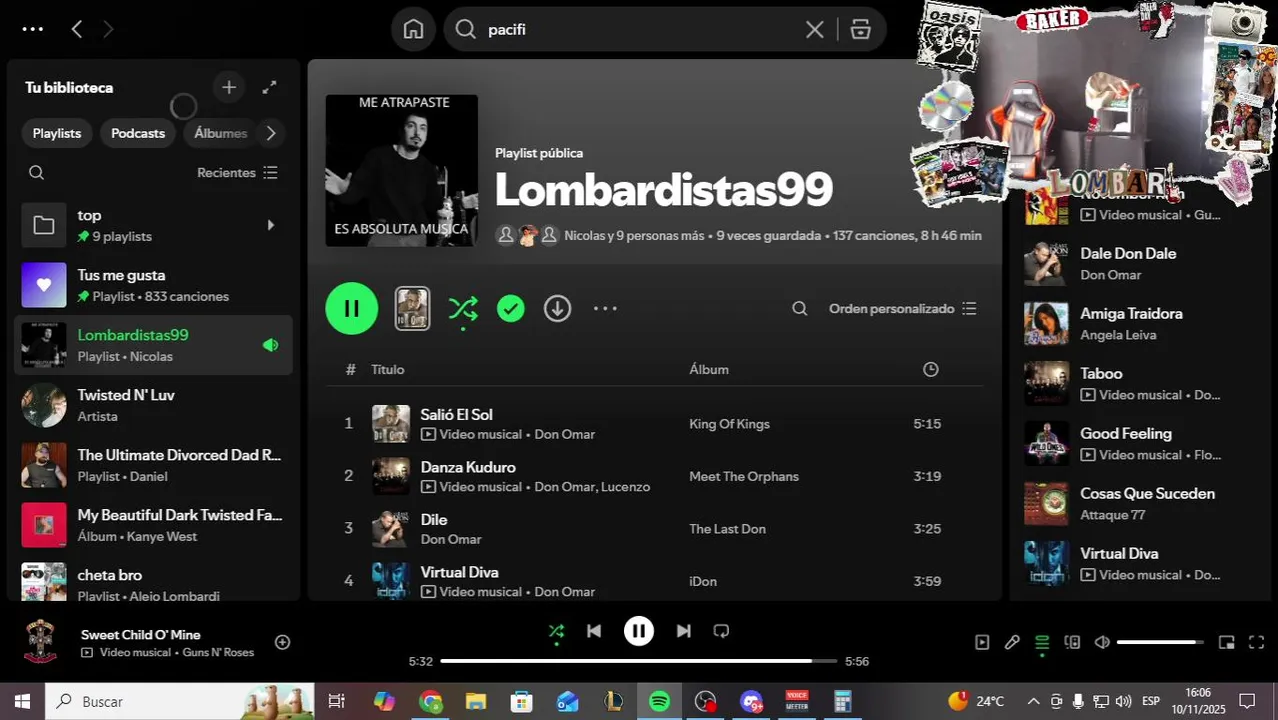Open the Recientes sort dropdown

tap(238, 173)
